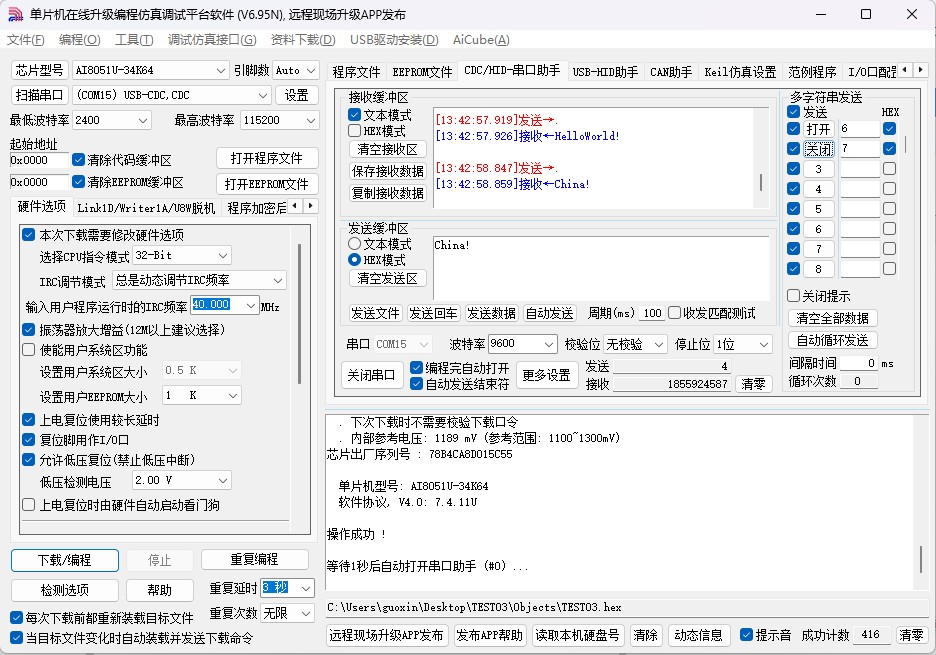Expand the 校验位 无校验 dropdown

click(x=658, y=345)
